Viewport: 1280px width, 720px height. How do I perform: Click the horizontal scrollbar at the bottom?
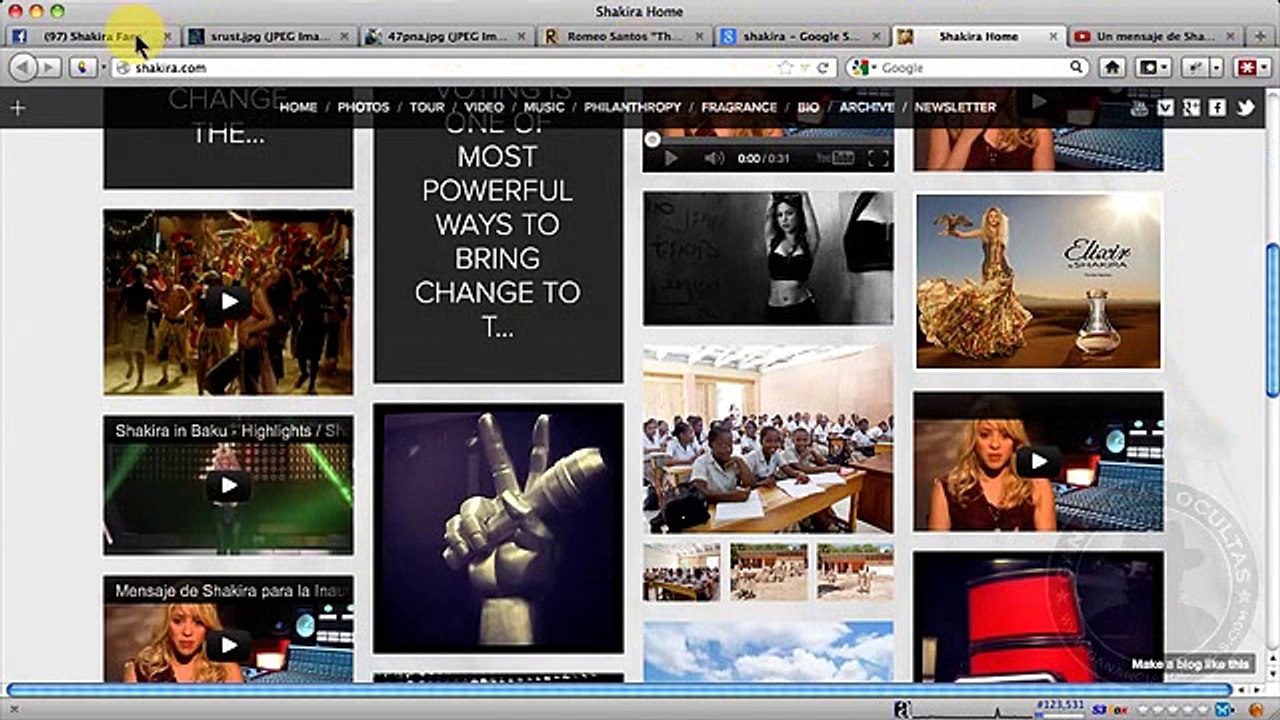click(618, 690)
